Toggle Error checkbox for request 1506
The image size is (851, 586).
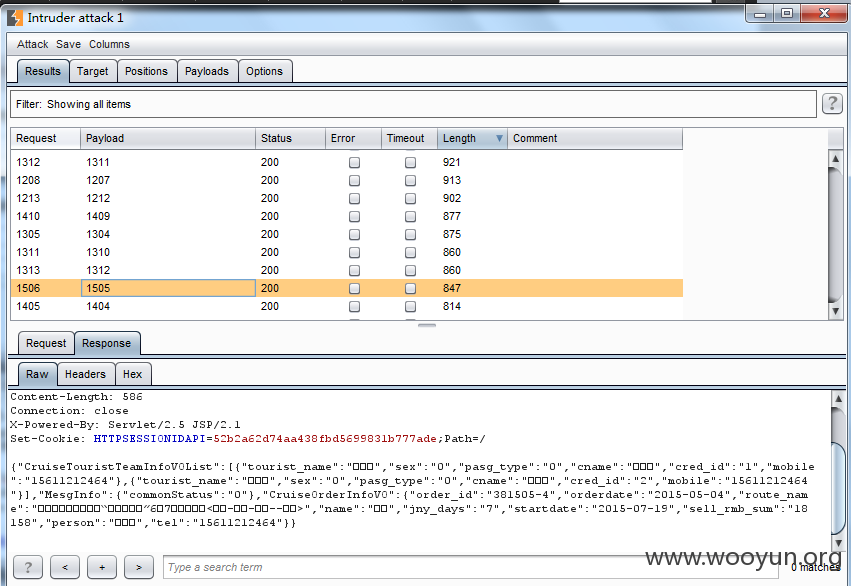click(x=354, y=288)
